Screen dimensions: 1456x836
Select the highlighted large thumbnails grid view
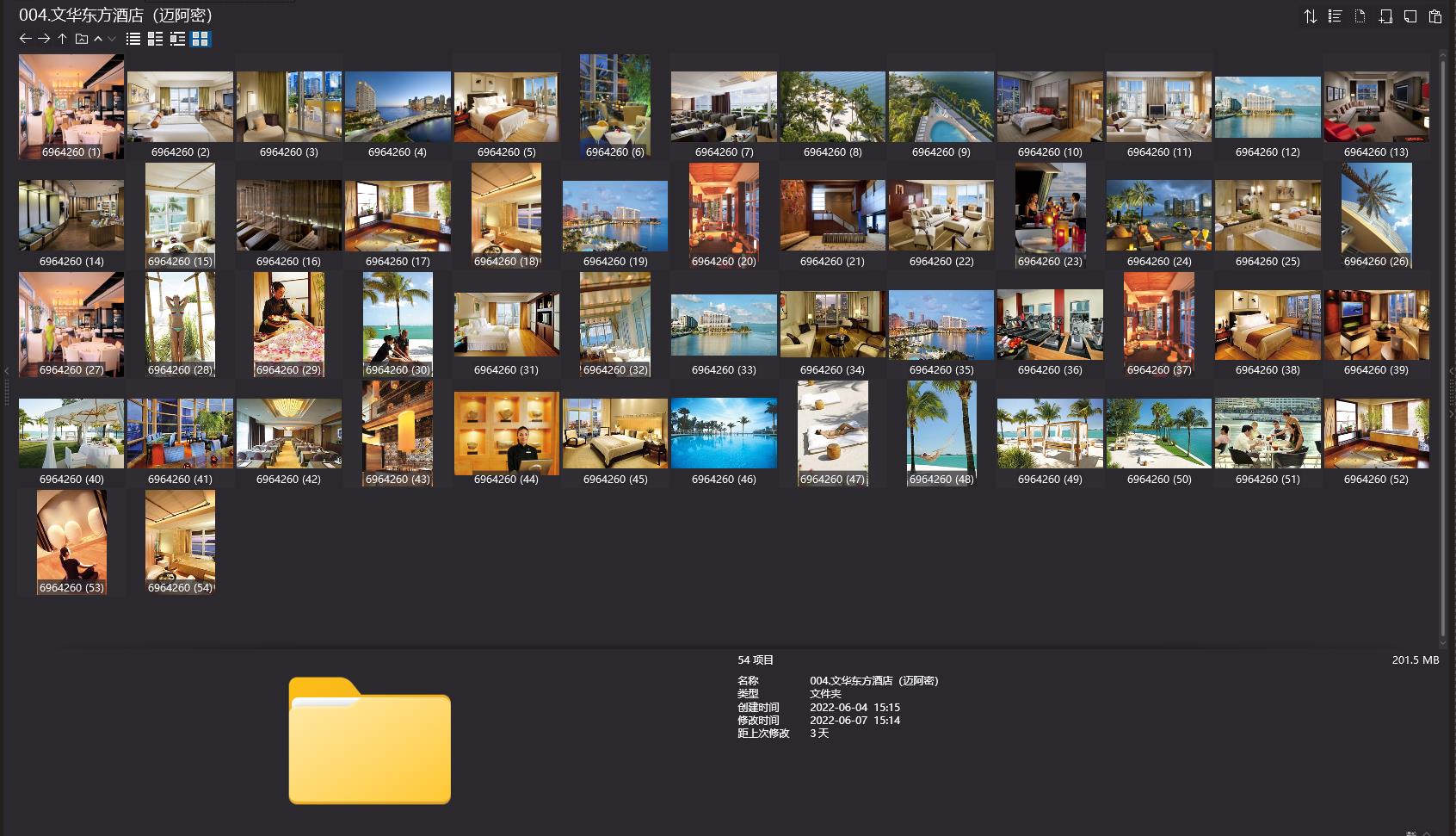pos(200,39)
